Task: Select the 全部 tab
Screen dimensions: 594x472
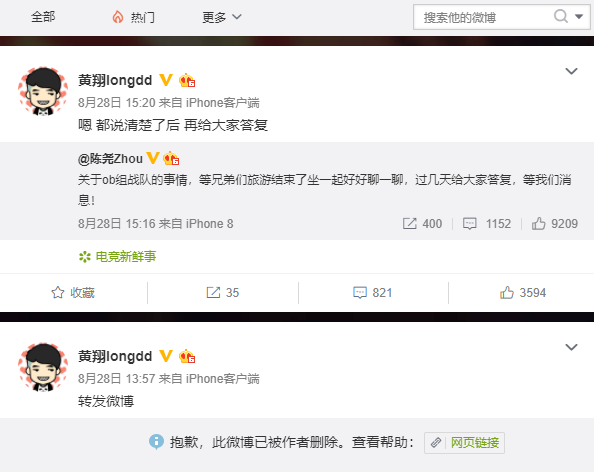Action: click(x=43, y=17)
